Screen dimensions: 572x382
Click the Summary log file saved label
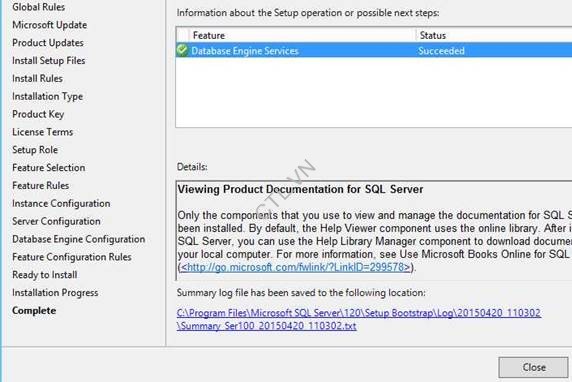click(301, 293)
